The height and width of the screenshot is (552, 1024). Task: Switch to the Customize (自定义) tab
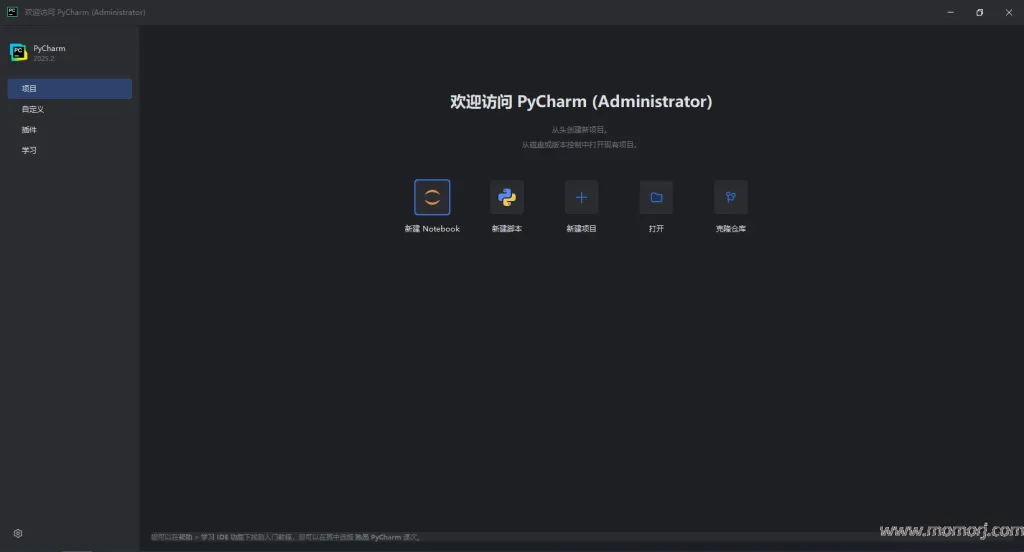(69, 109)
